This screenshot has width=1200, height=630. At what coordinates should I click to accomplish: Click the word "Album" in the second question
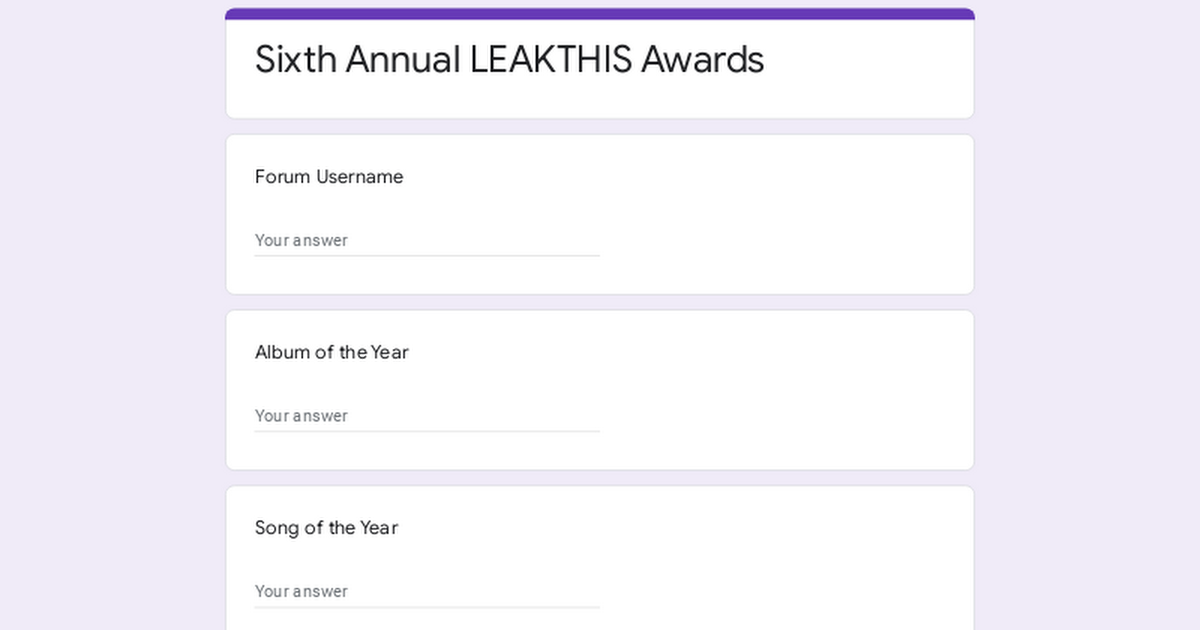282,352
